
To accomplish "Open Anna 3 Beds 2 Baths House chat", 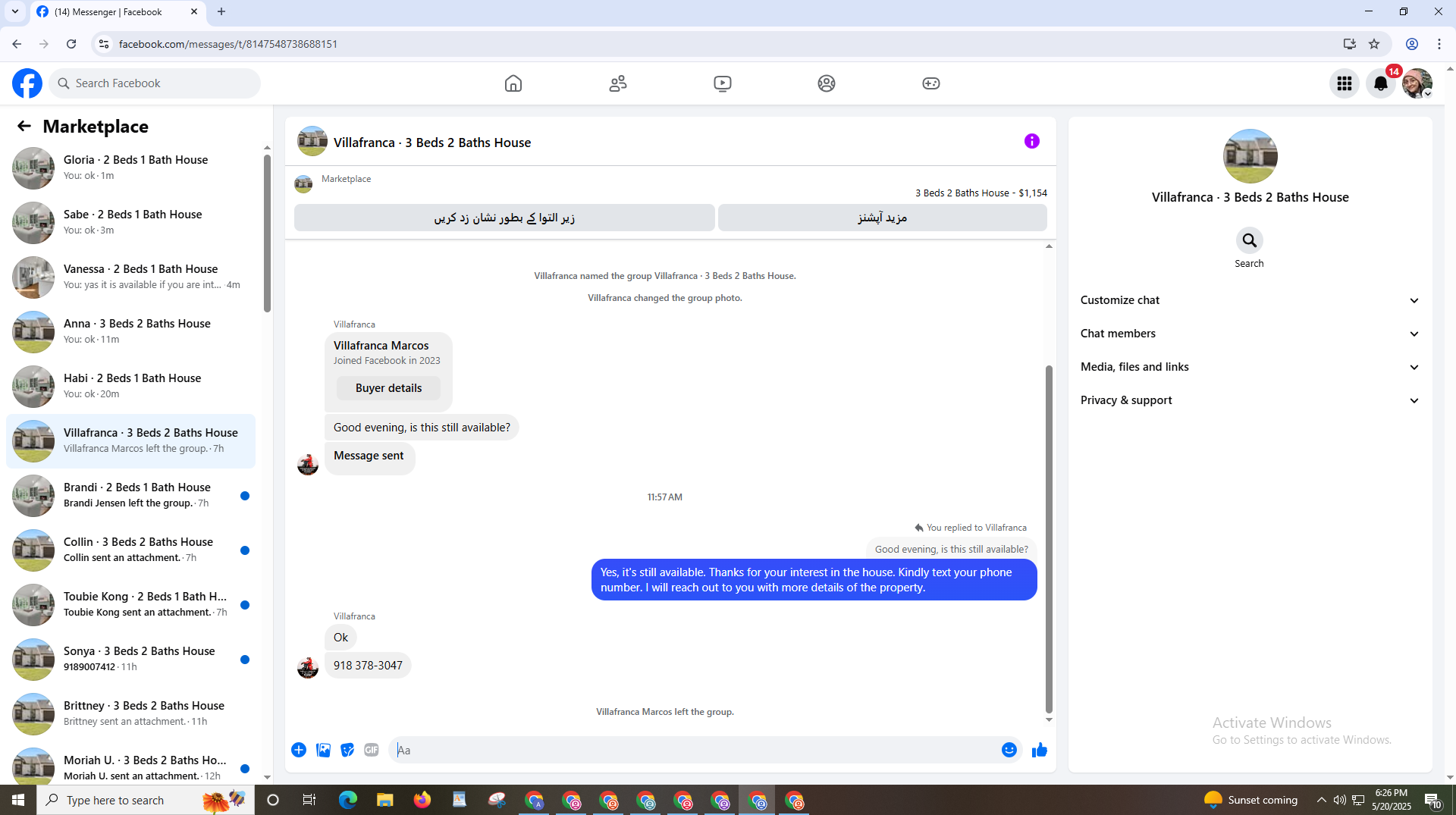I will click(x=130, y=331).
